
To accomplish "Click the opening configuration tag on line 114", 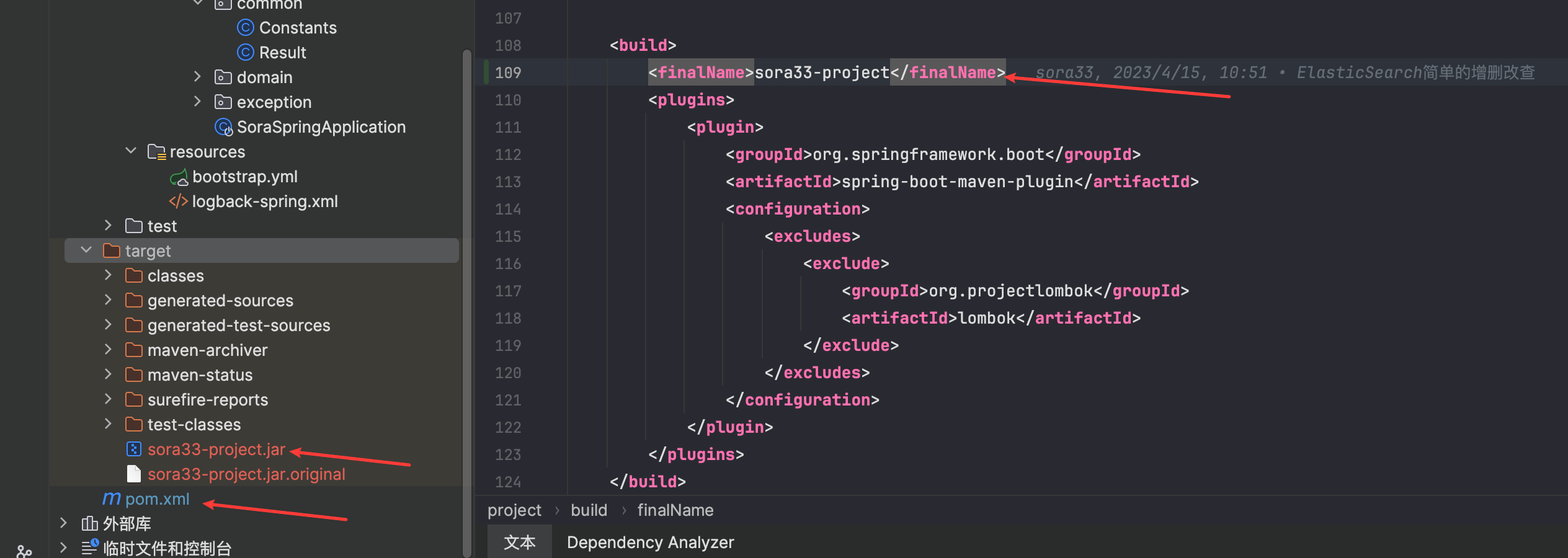I will [x=798, y=209].
